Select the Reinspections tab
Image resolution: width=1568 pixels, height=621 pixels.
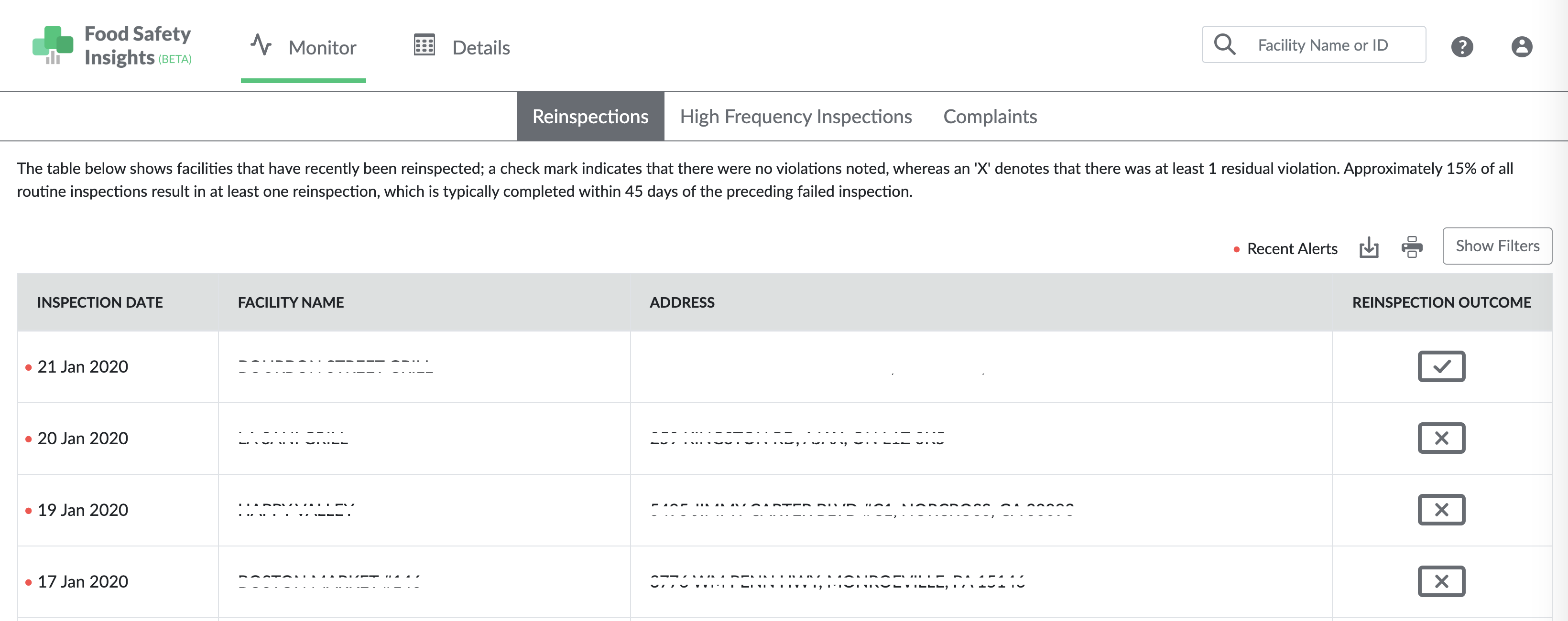[x=590, y=116]
